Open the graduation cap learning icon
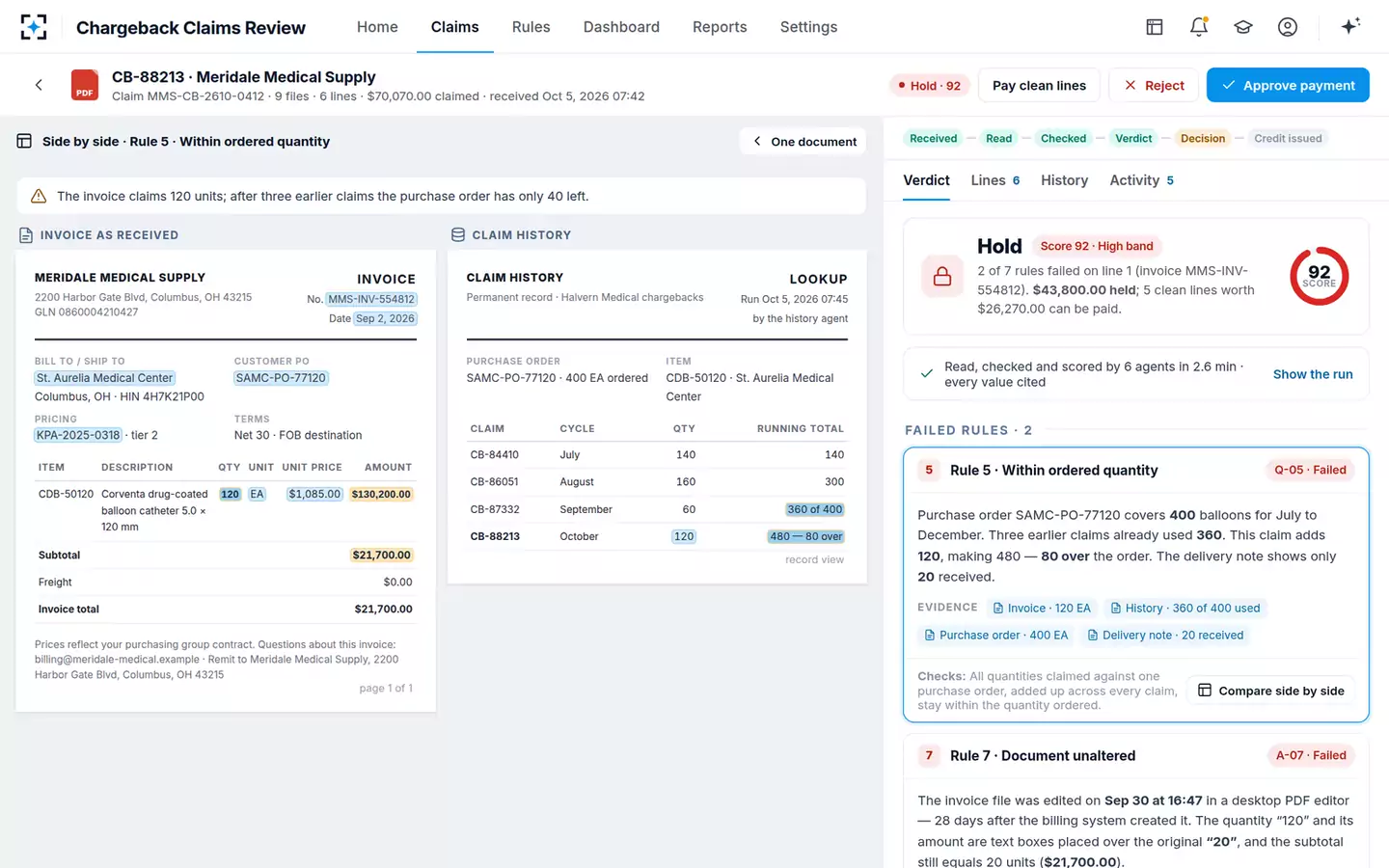The image size is (1389, 868). point(1243,27)
